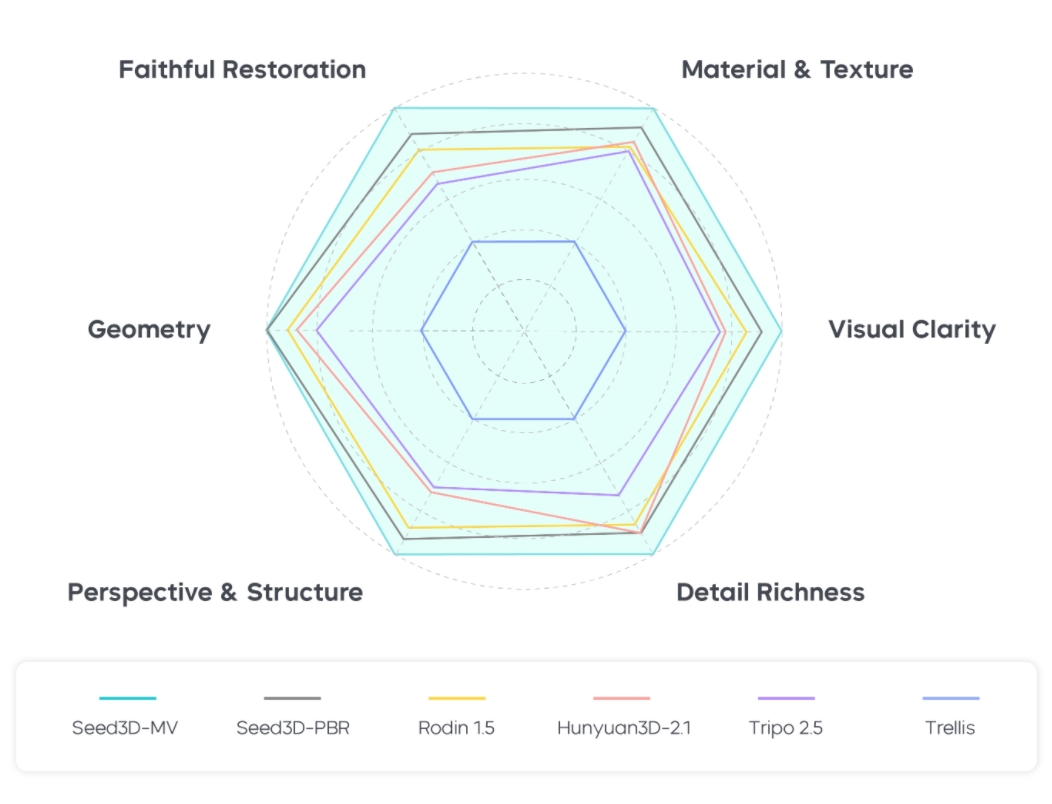Click the Geometry axis label
The width and height of the screenshot is (1052, 804).
(149, 330)
